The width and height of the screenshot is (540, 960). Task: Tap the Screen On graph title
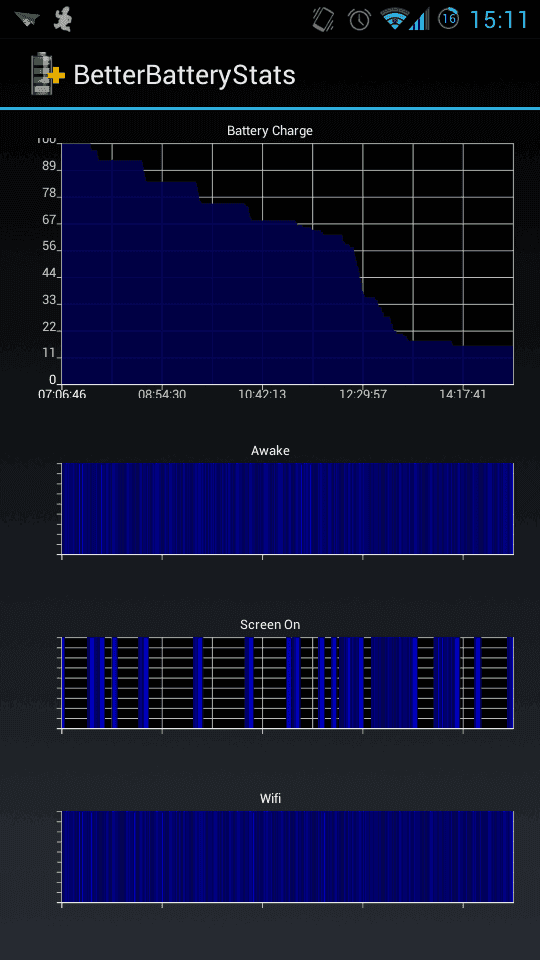(270, 624)
